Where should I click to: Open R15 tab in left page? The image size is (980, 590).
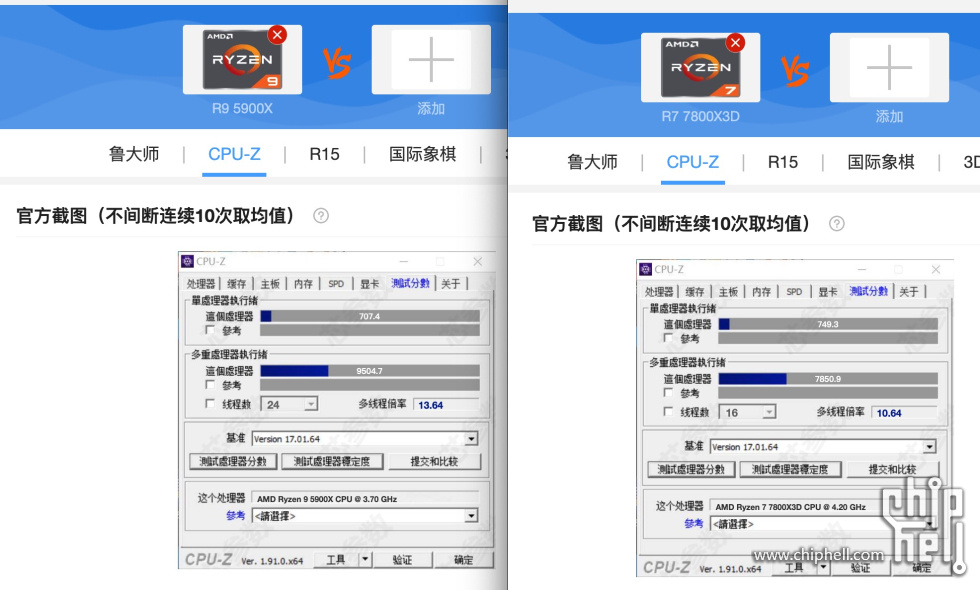click(324, 154)
